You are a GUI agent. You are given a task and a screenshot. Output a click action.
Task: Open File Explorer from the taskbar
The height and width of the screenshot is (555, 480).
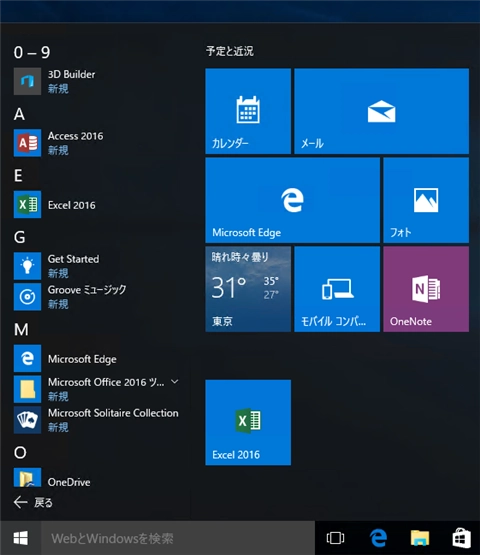(420, 538)
